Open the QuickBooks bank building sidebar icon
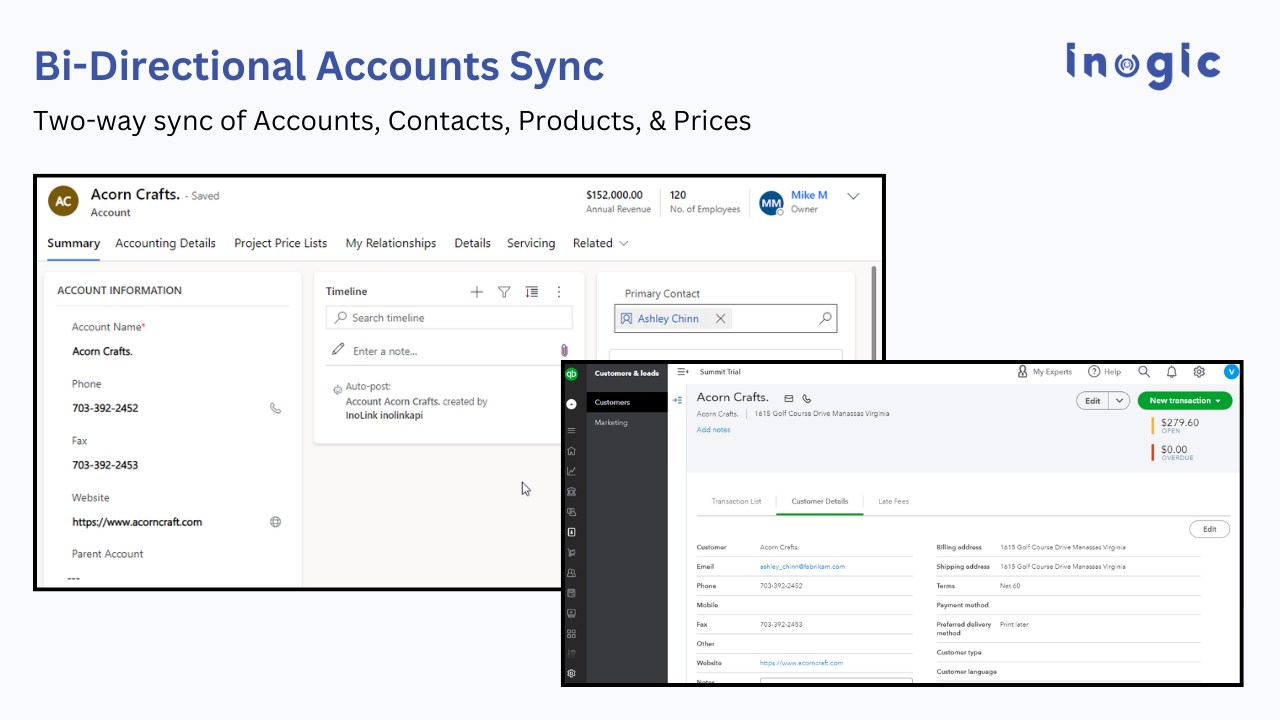This screenshot has height=720, width=1280. click(x=571, y=492)
